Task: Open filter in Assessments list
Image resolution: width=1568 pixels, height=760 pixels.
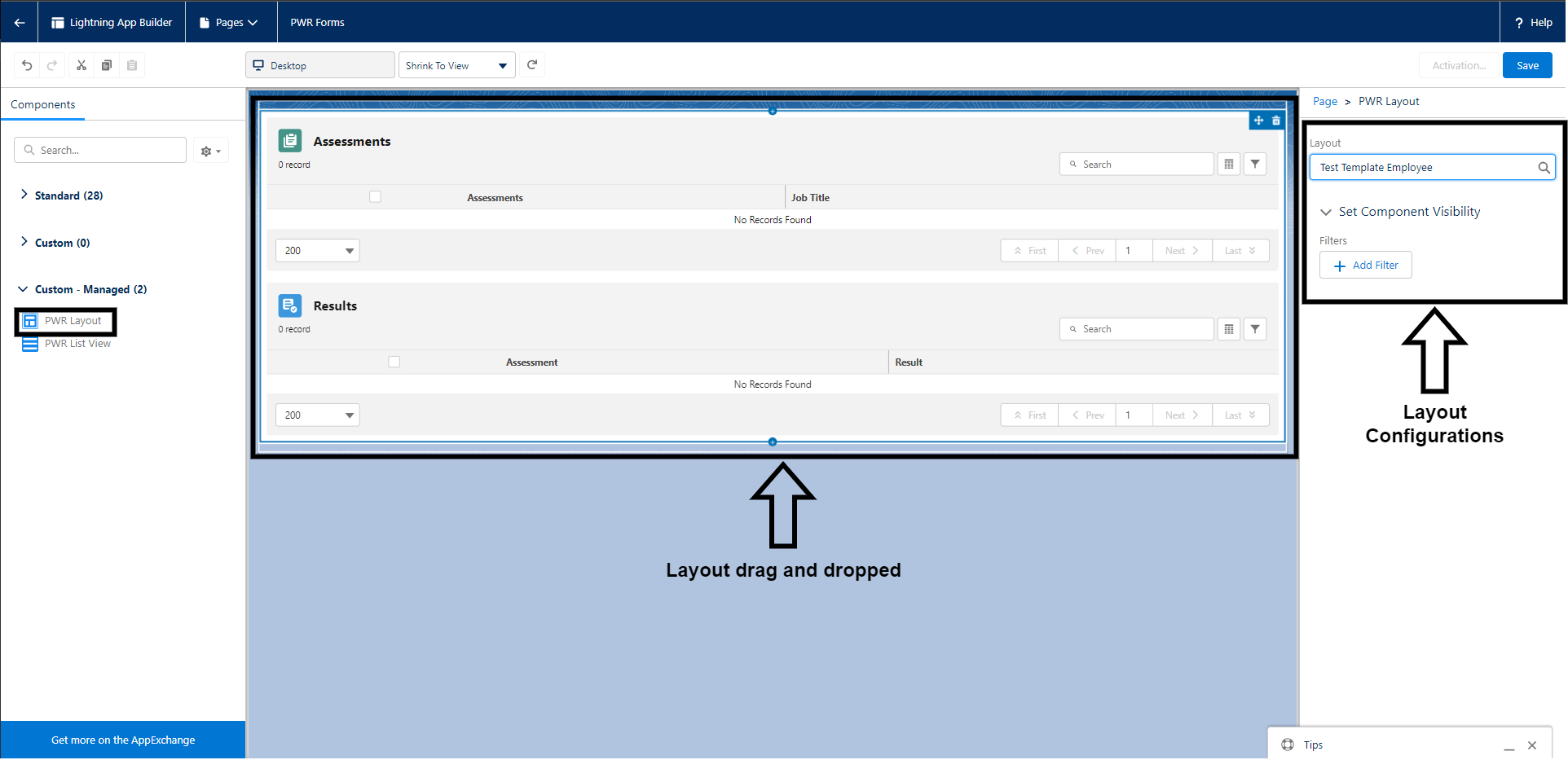Action: tap(1255, 164)
